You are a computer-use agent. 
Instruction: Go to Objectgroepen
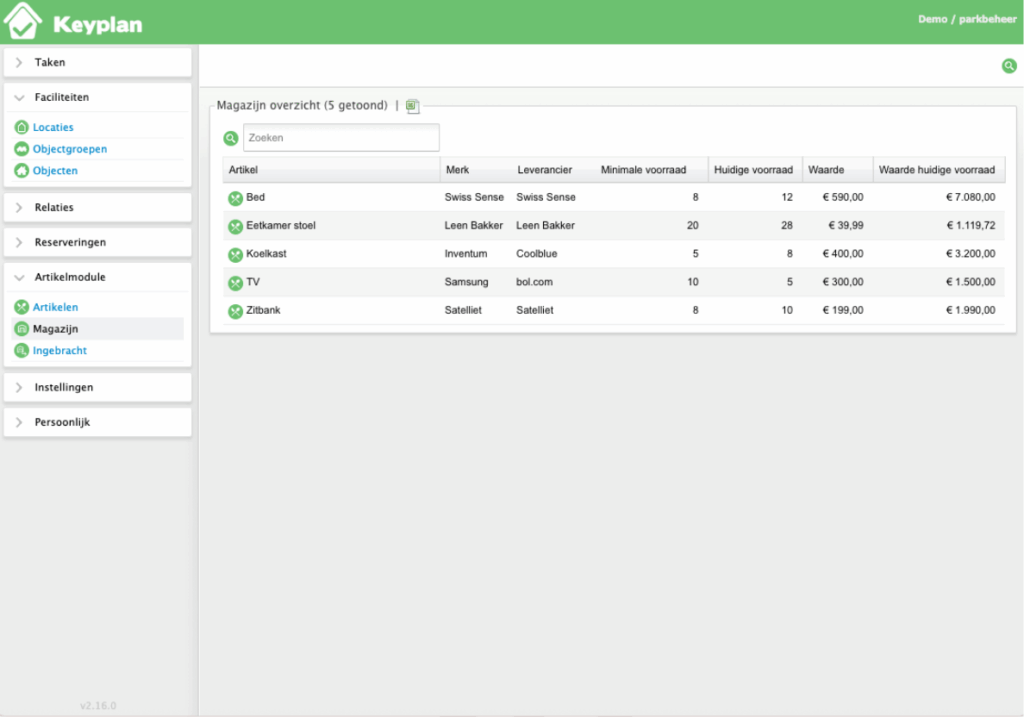70,149
